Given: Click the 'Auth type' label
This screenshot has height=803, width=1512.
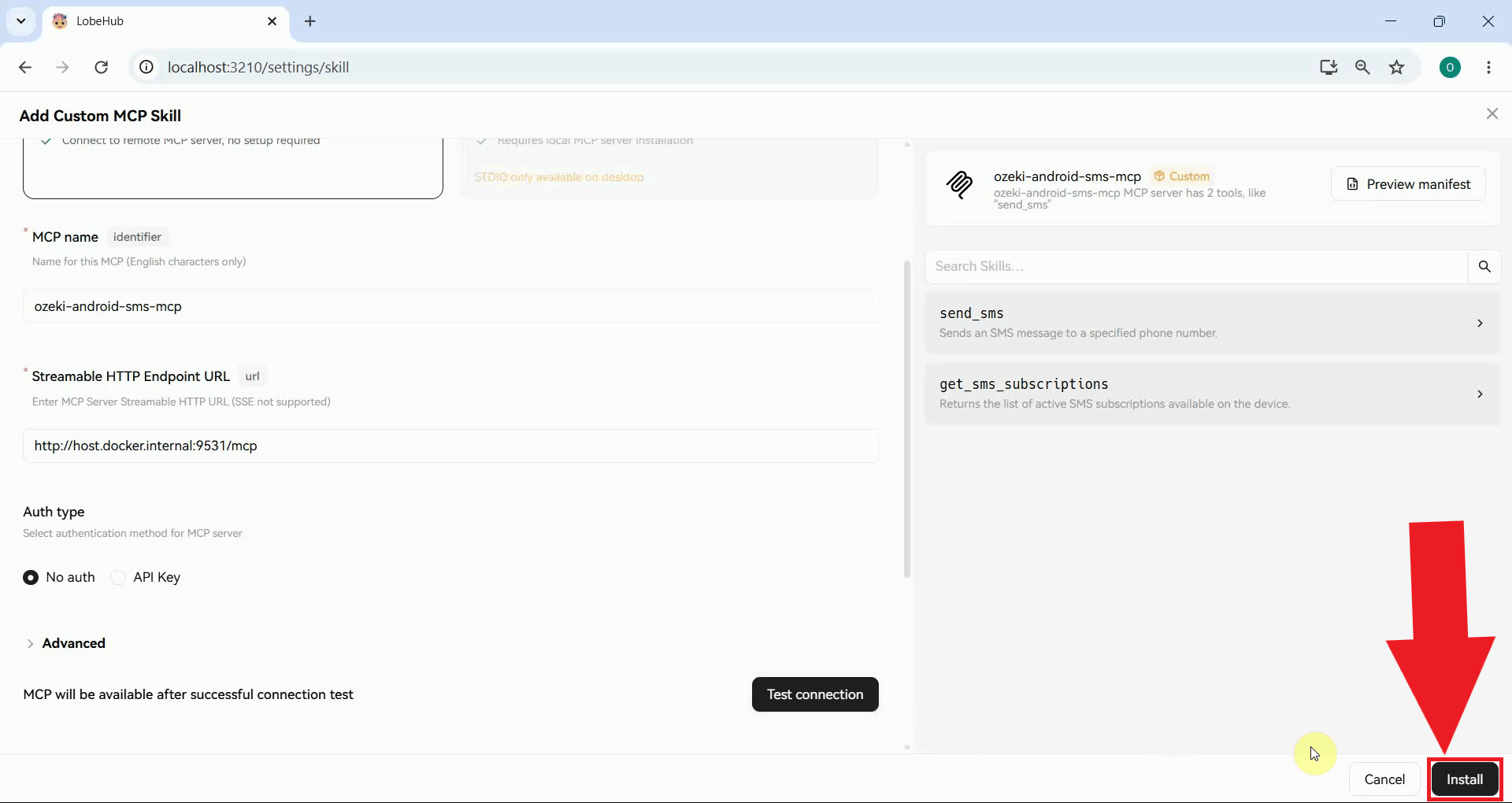Looking at the screenshot, I should [x=54, y=512].
